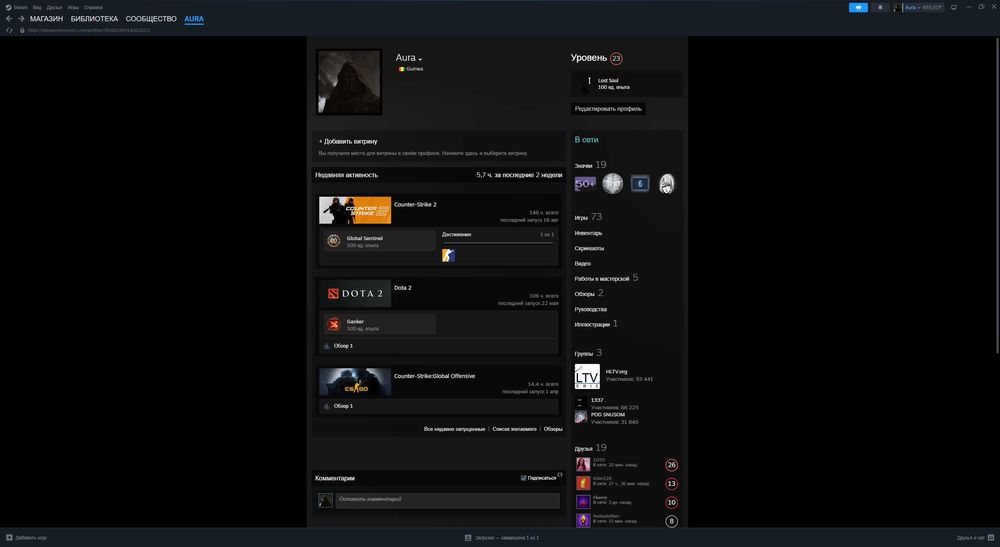Open Killer228 friend avatar

[x=583, y=483]
